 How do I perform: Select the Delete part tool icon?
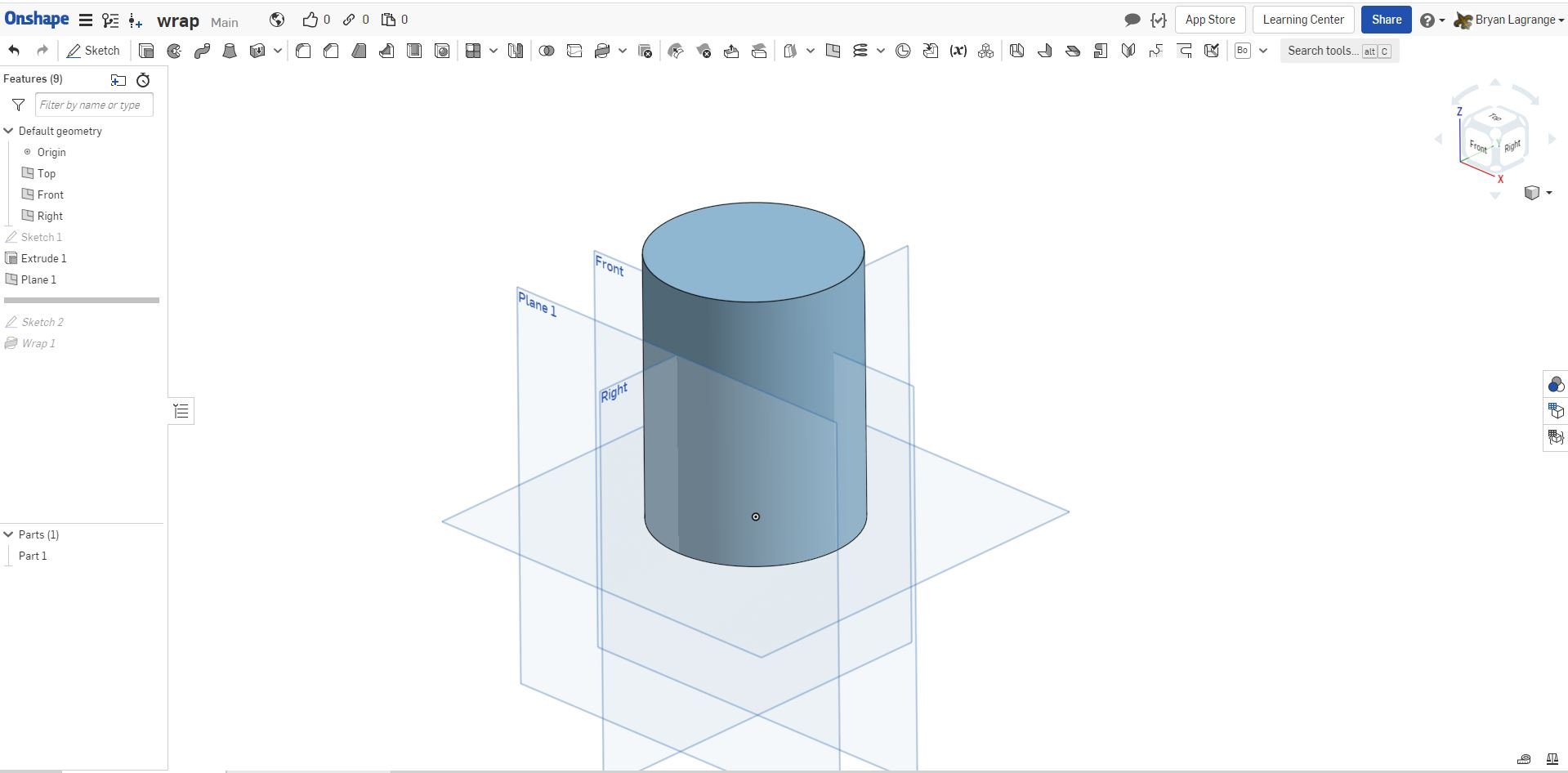(x=645, y=51)
